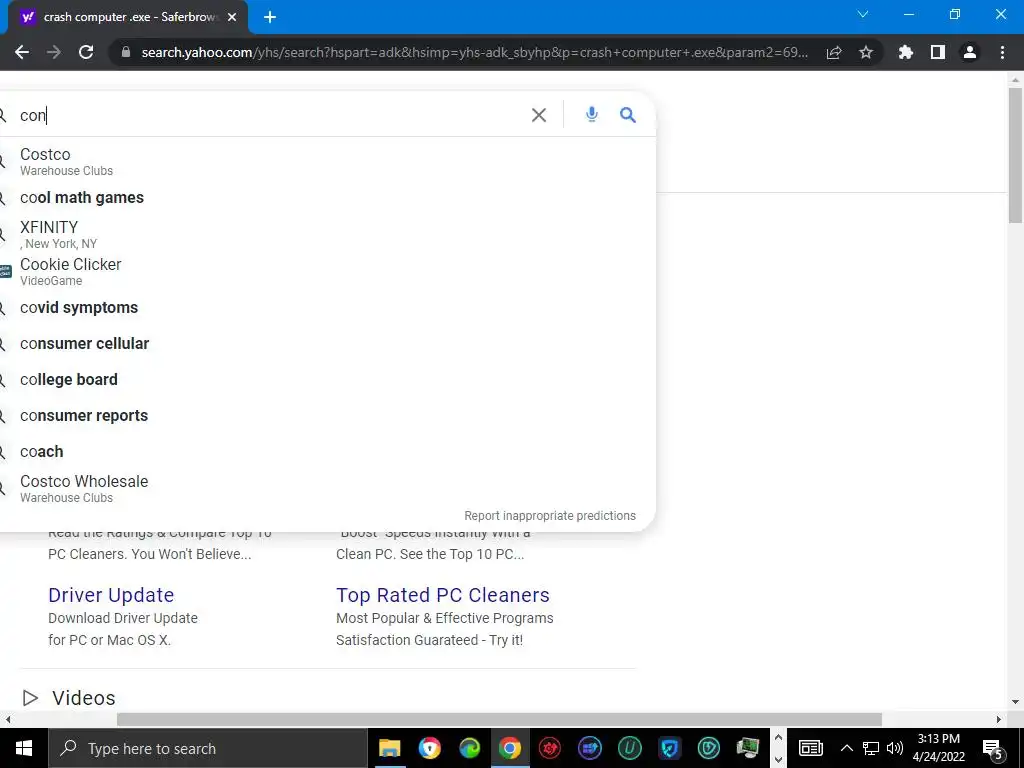Viewport: 1024px width, 768px height.
Task: Open the blue shield app in taskbar
Action: (x=669, y=748)
